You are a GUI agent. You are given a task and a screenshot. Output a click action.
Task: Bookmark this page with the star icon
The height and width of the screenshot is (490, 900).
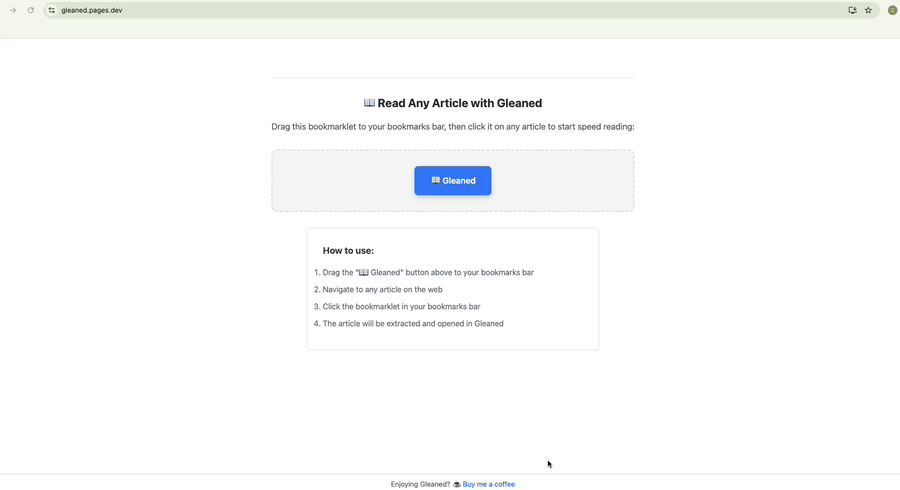click(x=868, y=10)
